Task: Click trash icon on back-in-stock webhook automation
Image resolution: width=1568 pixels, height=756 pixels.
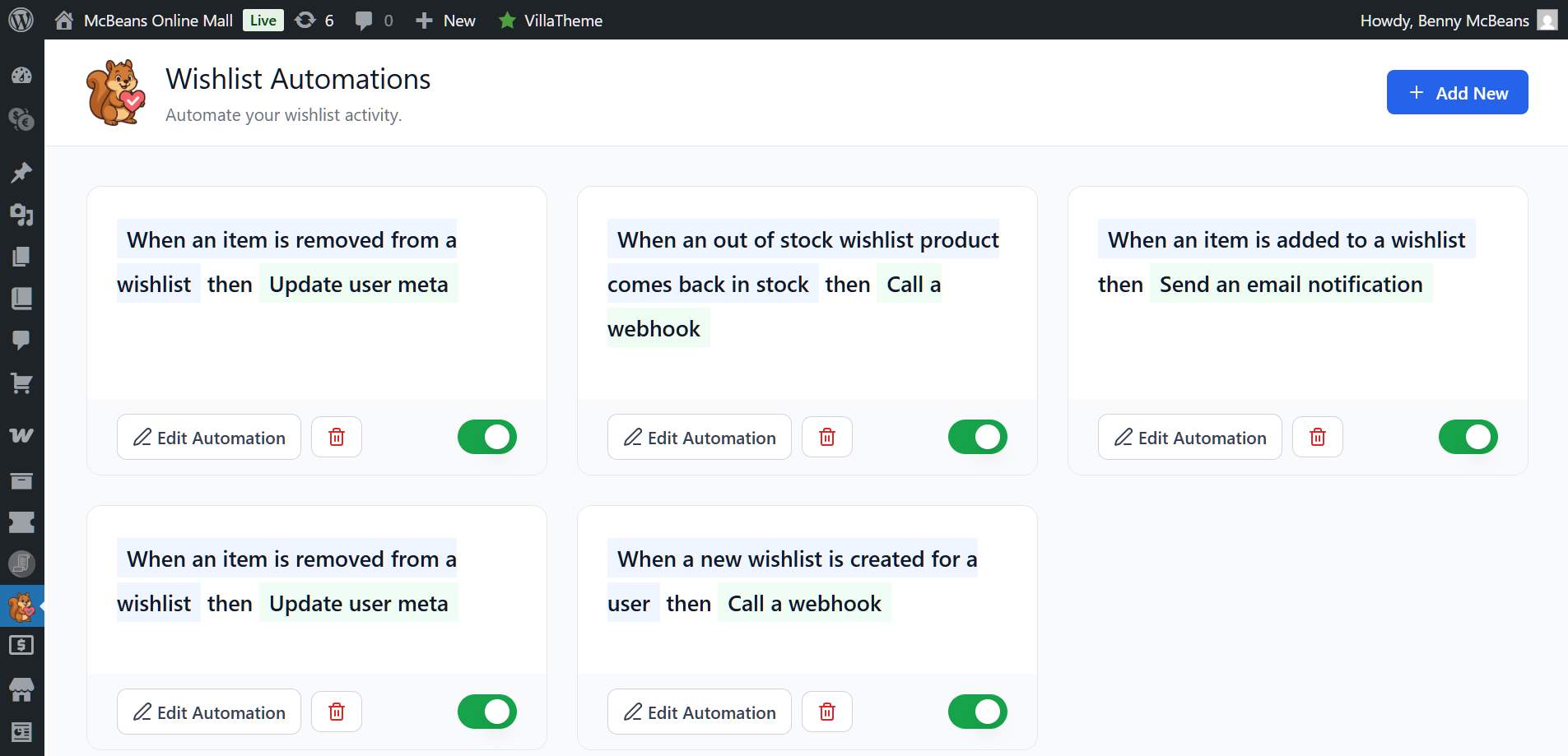Action: pyautogui.click(x=826, y=437)
